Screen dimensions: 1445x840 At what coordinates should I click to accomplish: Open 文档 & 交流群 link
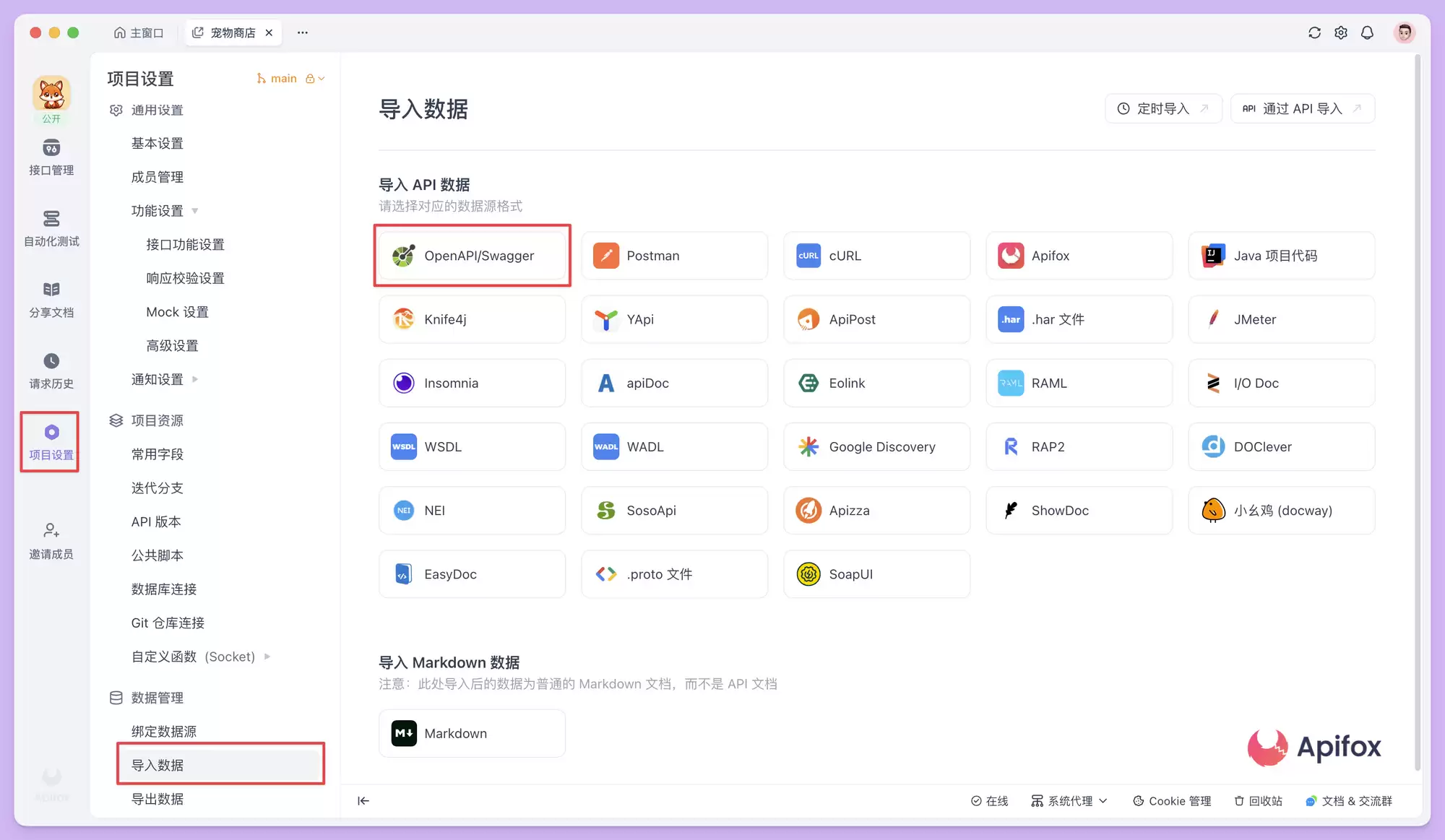(x=1349, y=800)
